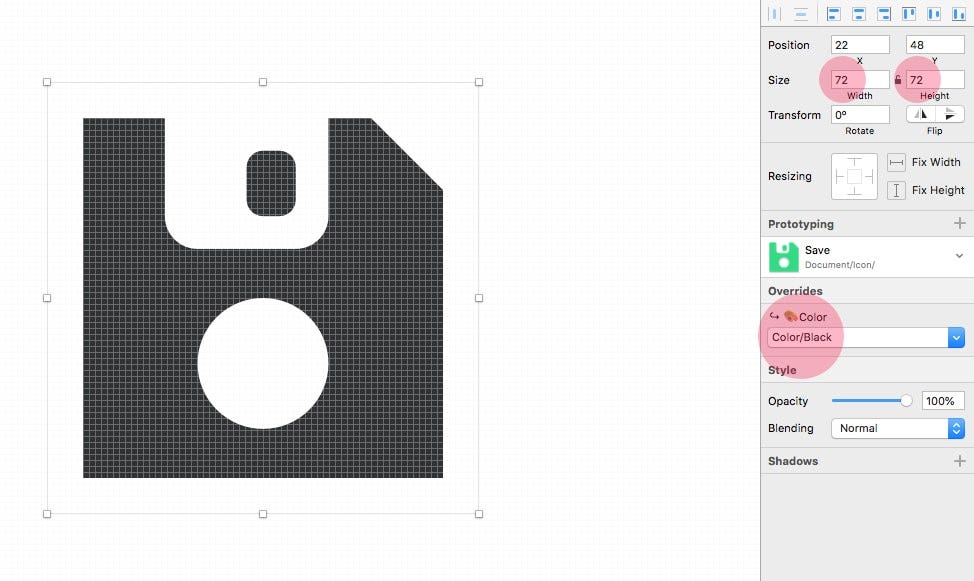Open the Blending mode Normal dropdown

(x=898, y=428)
